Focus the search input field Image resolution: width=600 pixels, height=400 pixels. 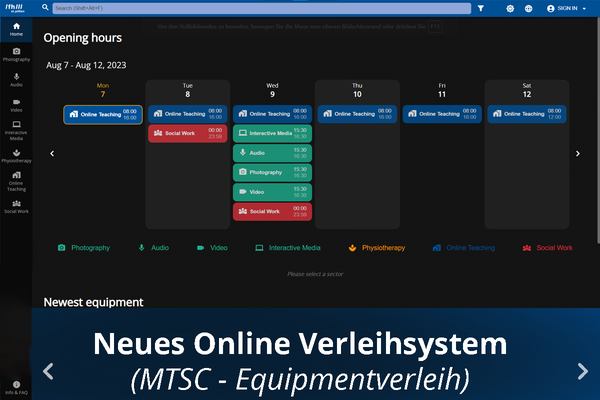pyautogui.click(x=260, y=8)
